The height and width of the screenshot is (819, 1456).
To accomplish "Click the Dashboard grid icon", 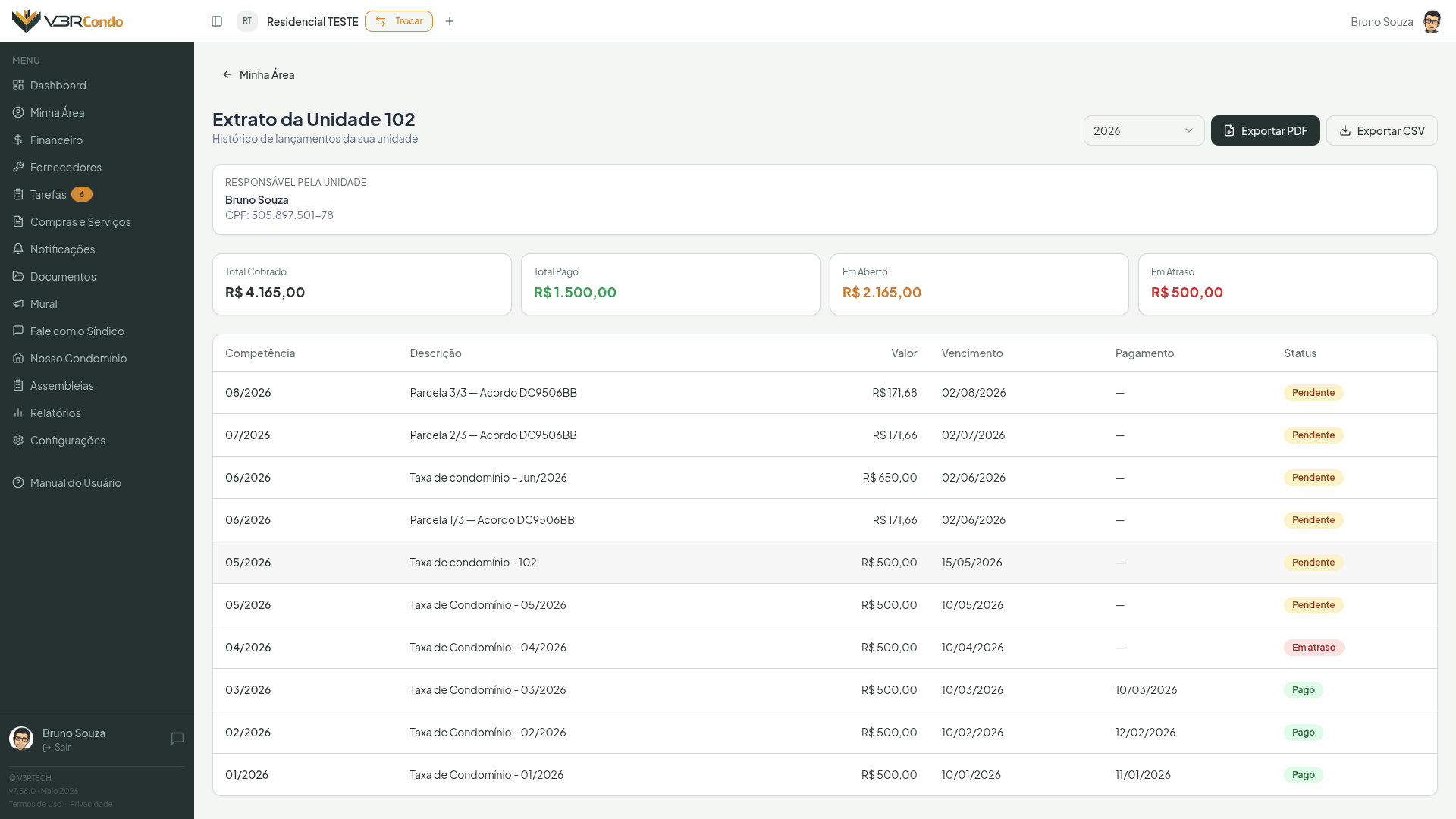I will (18, 85).
